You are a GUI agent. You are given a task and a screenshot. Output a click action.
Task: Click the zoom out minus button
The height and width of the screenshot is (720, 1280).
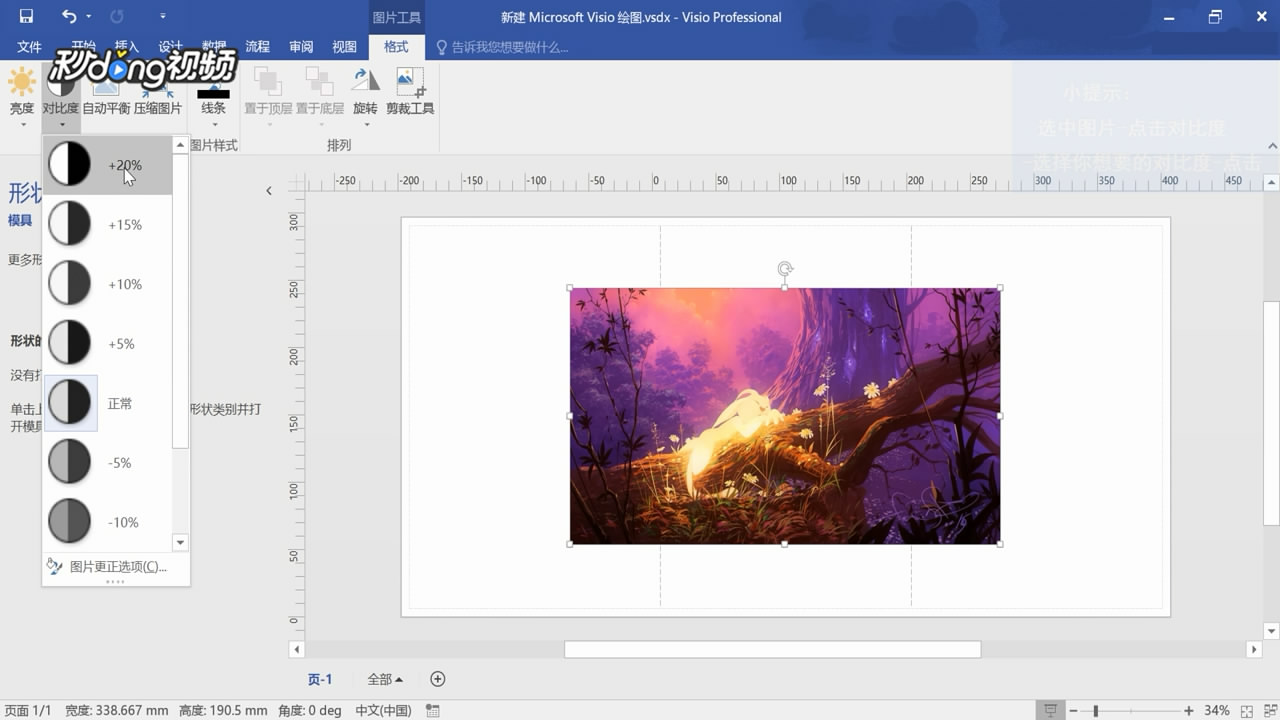point(1073,711)
